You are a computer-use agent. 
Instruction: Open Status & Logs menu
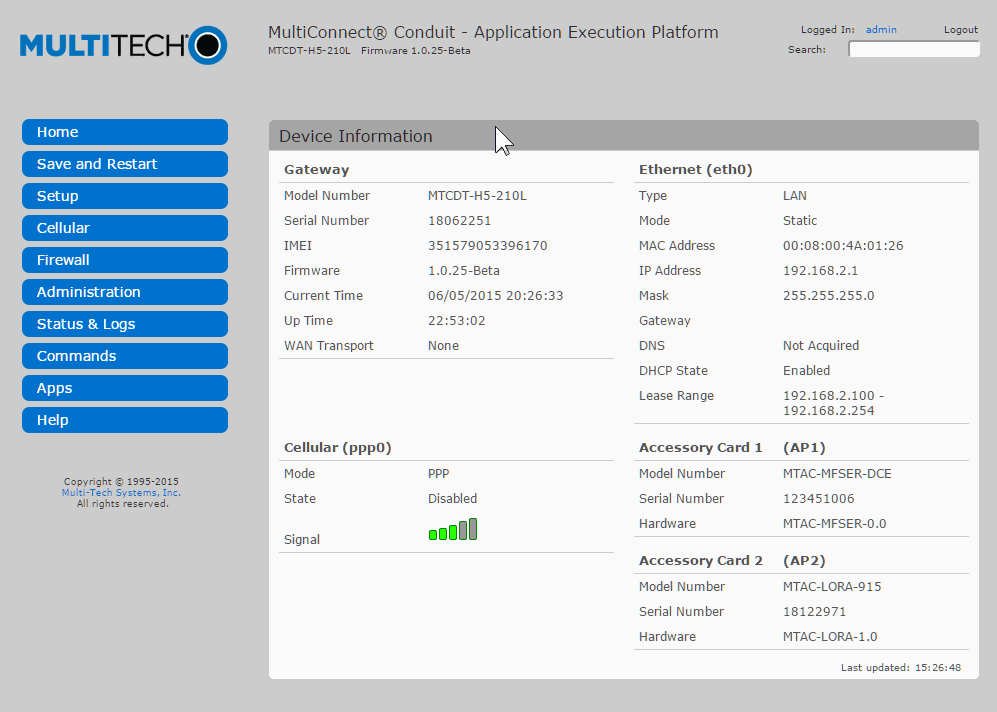(x=125, y=324)
